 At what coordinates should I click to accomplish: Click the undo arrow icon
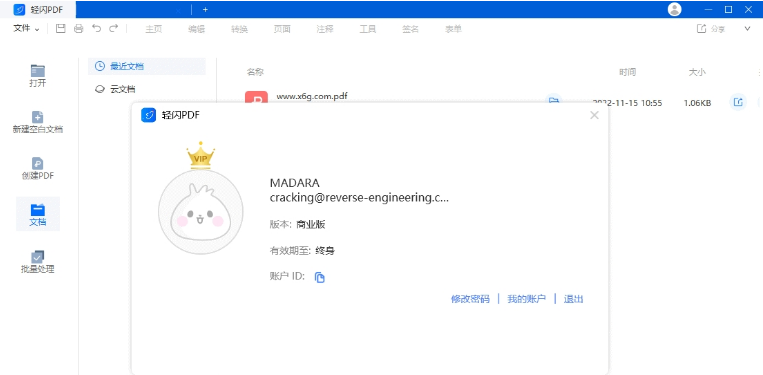point(96,29)
